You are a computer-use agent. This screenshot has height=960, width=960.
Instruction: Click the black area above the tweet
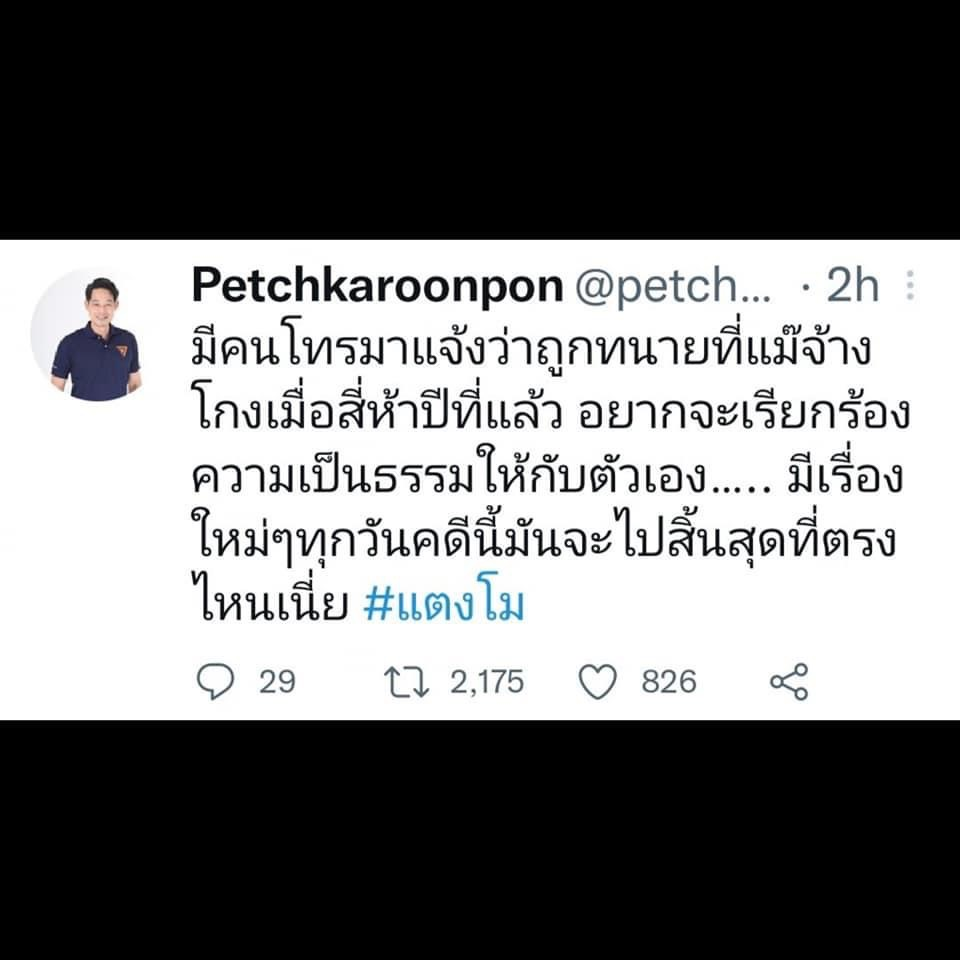480,119
